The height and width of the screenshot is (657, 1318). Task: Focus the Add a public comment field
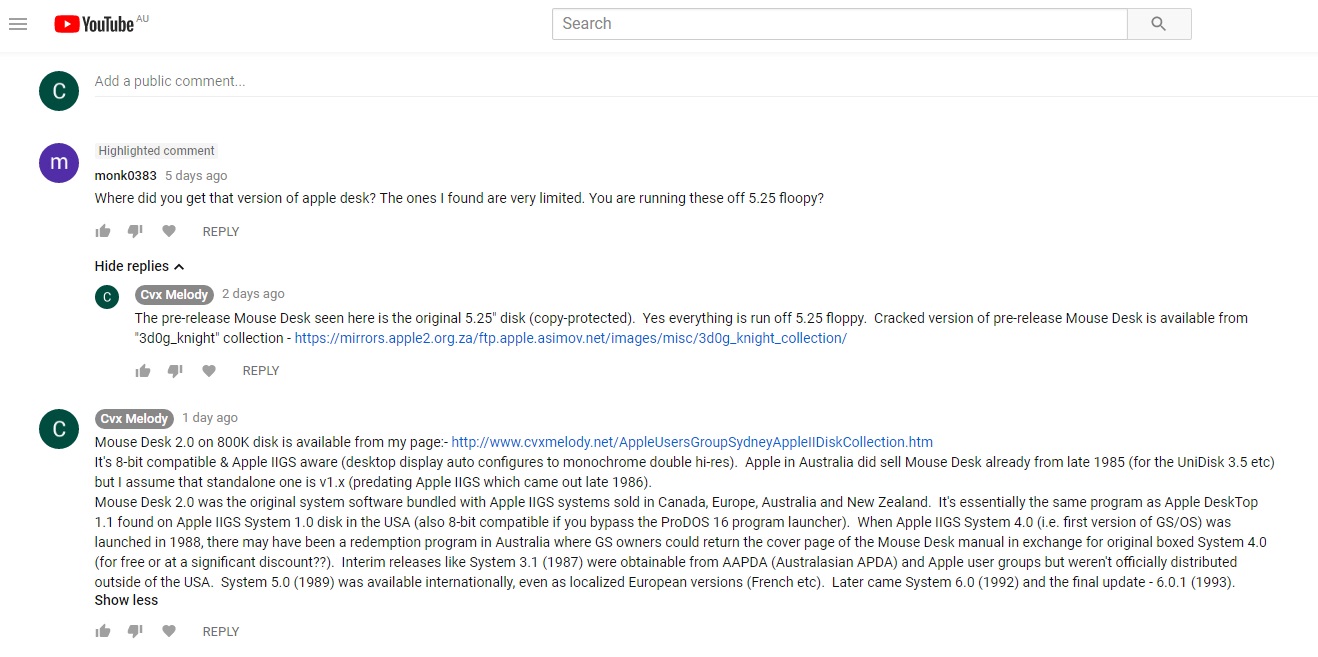705,82
